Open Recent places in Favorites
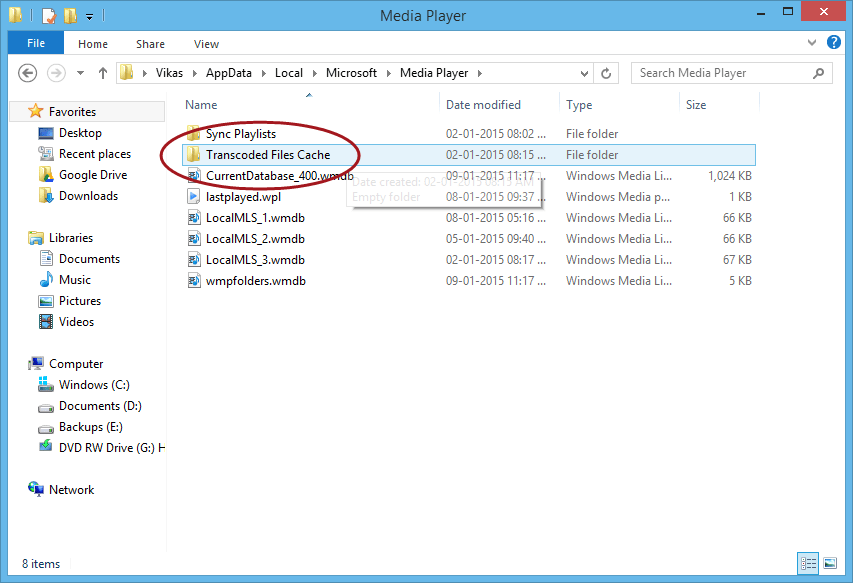The height and width of the screenshot is (583, 853). tap(95, 154)
